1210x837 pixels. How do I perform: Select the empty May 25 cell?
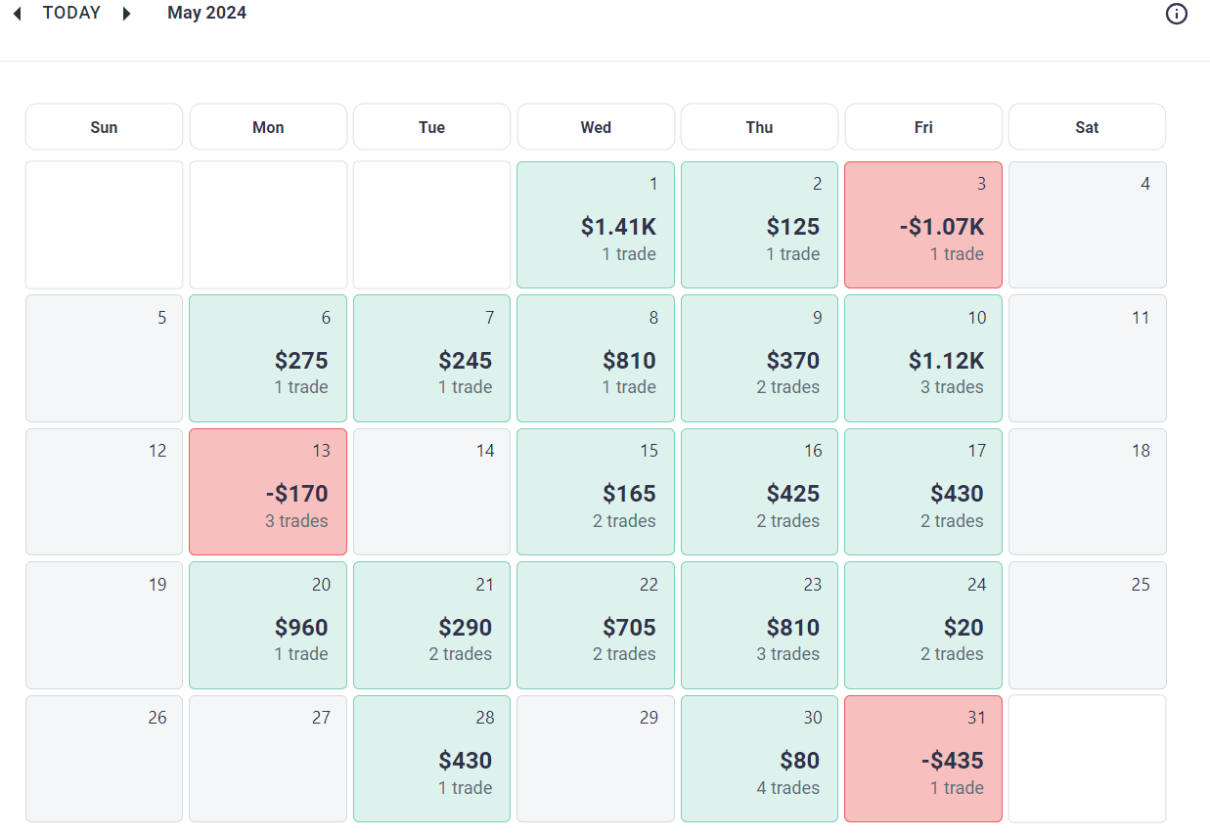pyautogui.click(x=1087, y=625)
